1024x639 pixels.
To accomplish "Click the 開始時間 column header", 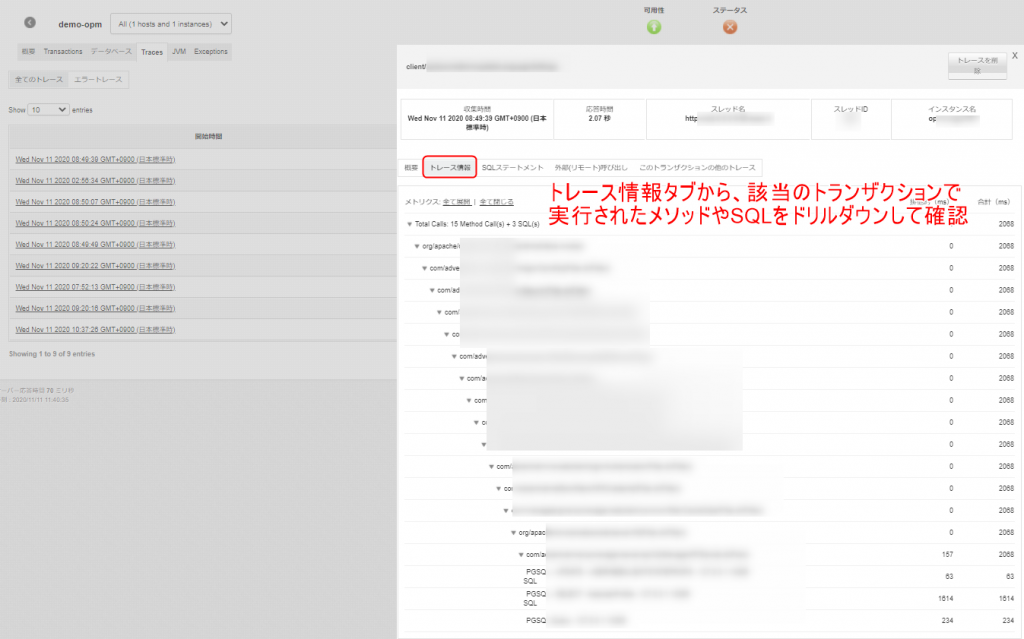I will [208, 137].
